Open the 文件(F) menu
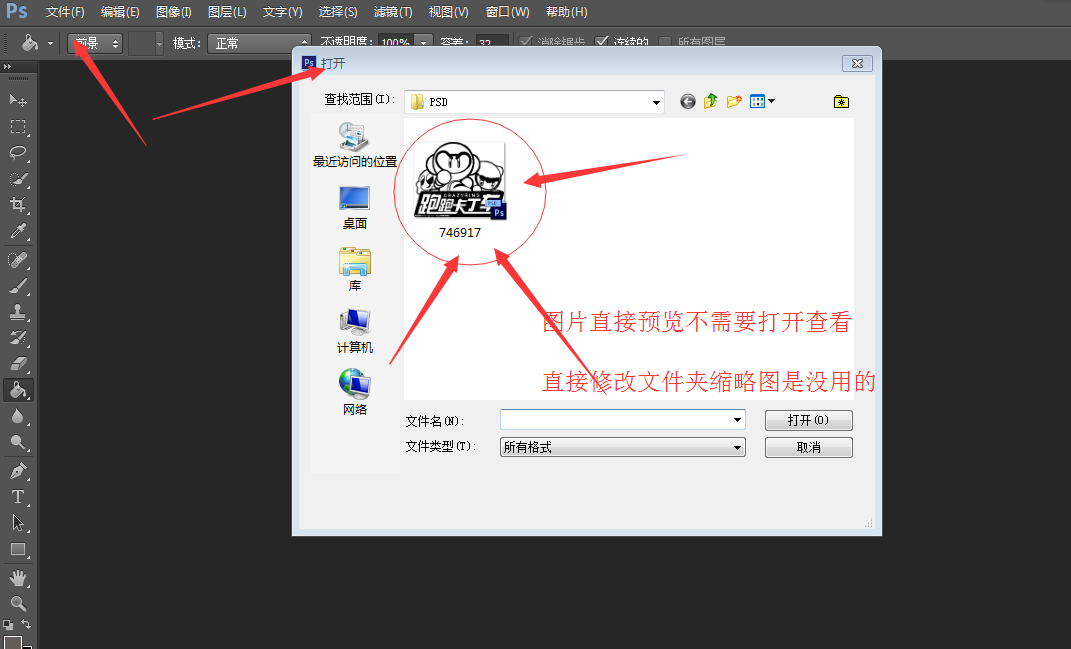Screen dimensions: 1071x649 click(x=65, y=12)
